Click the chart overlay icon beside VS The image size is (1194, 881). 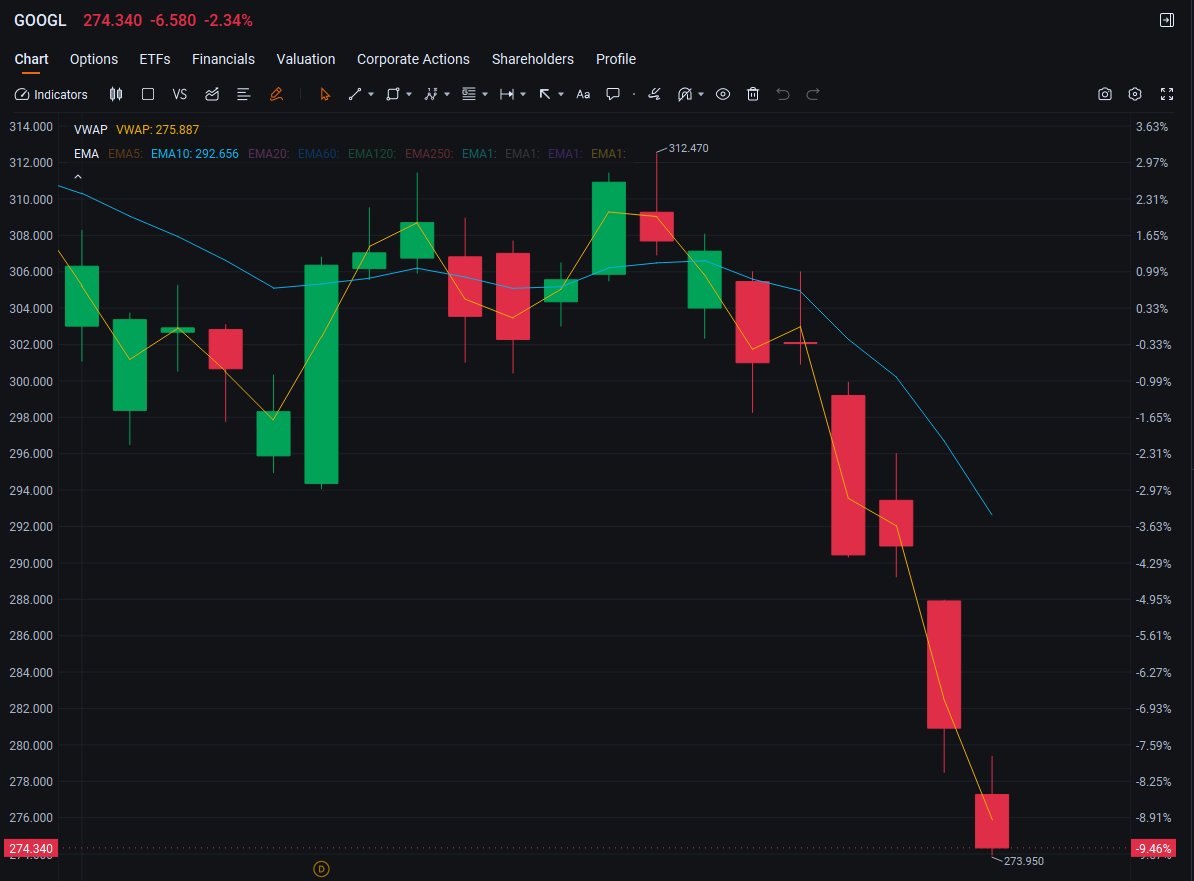pyautogui.click(x=212, y=94)
